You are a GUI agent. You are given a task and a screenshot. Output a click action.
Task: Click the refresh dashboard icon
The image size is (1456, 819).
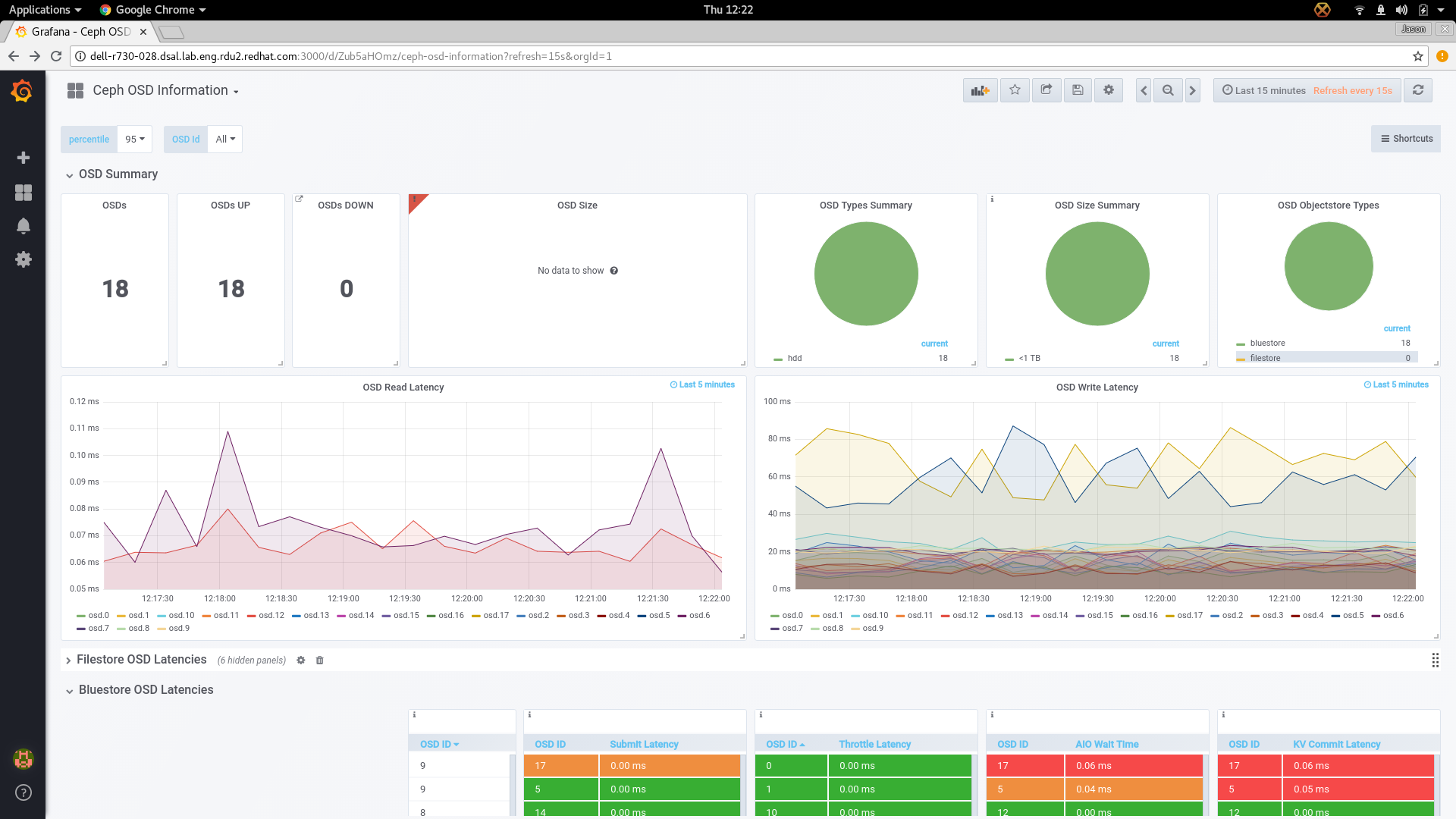[x=1418, y=90]
